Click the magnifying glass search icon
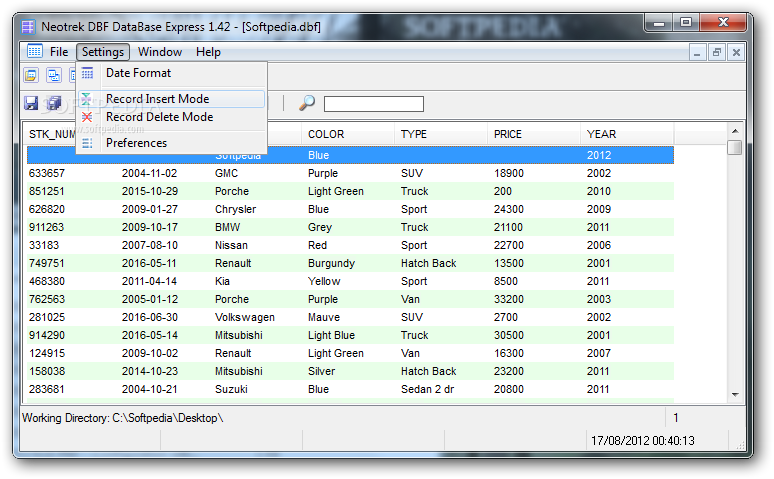Screen dimensions: 774x479 (307, 103)
